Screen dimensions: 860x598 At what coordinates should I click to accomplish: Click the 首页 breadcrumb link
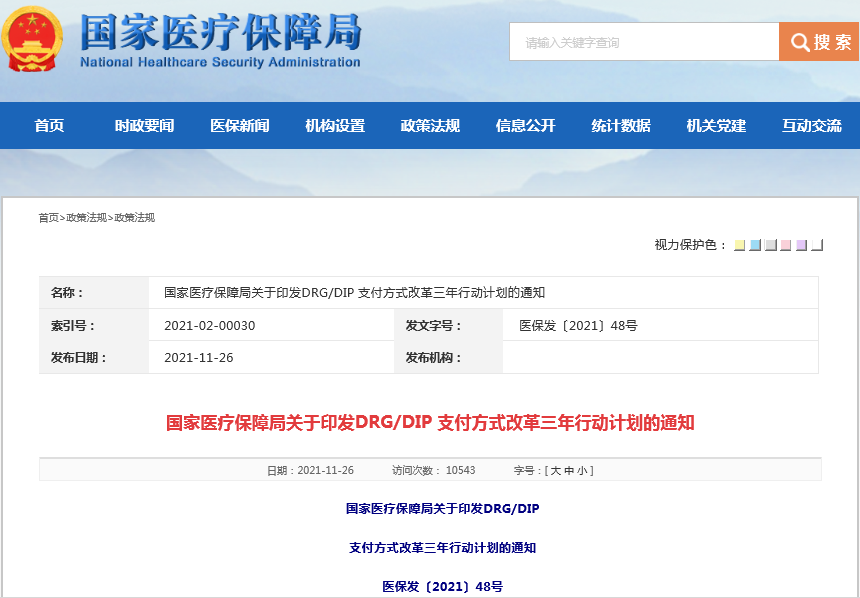click(x=48, y=218)
